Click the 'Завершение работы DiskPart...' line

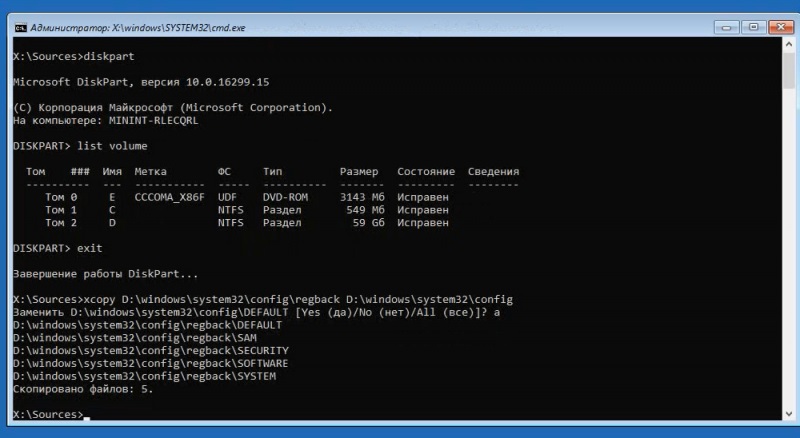(106, 274)
